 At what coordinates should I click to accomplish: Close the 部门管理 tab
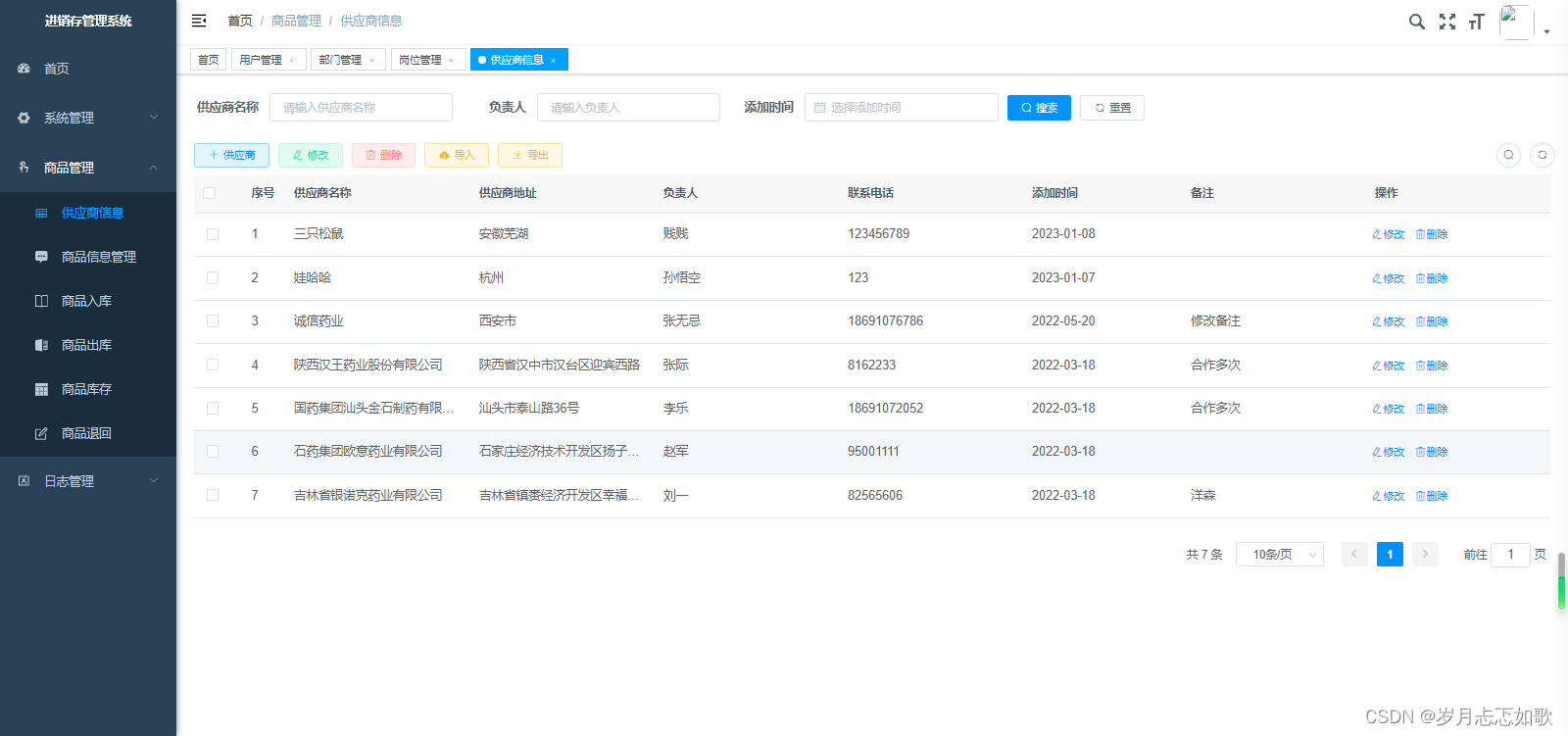point(371,61)
